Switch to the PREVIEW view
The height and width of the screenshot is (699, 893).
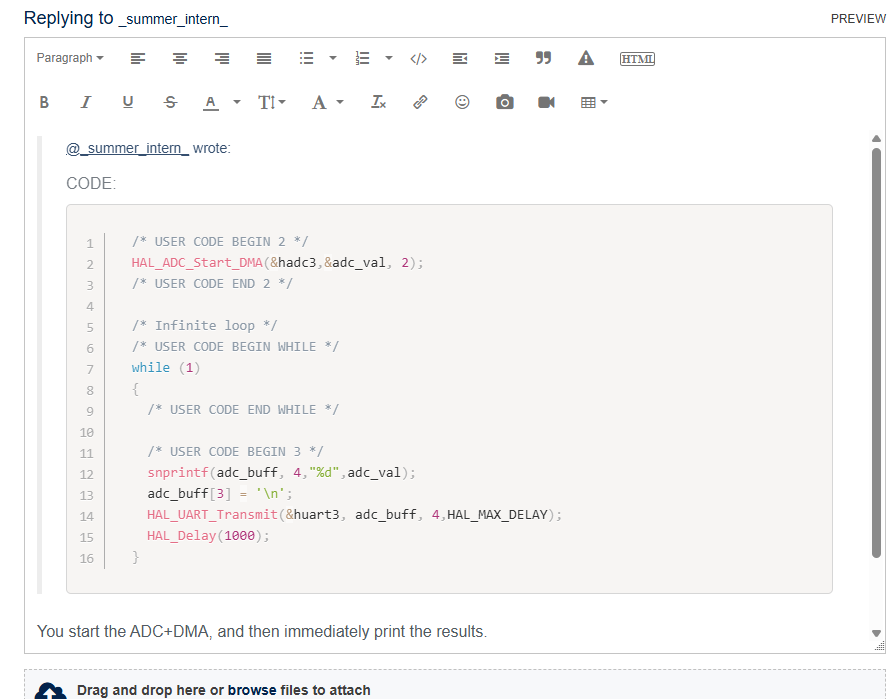click(857, 18)
